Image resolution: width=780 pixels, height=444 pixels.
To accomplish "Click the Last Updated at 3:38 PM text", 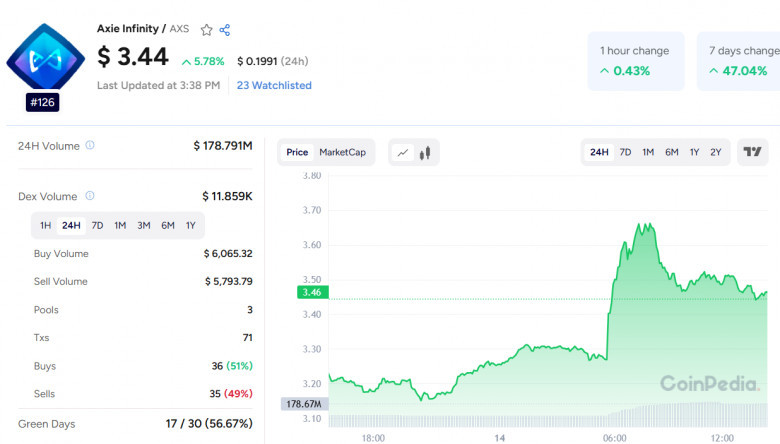I will tap(158, 86).
